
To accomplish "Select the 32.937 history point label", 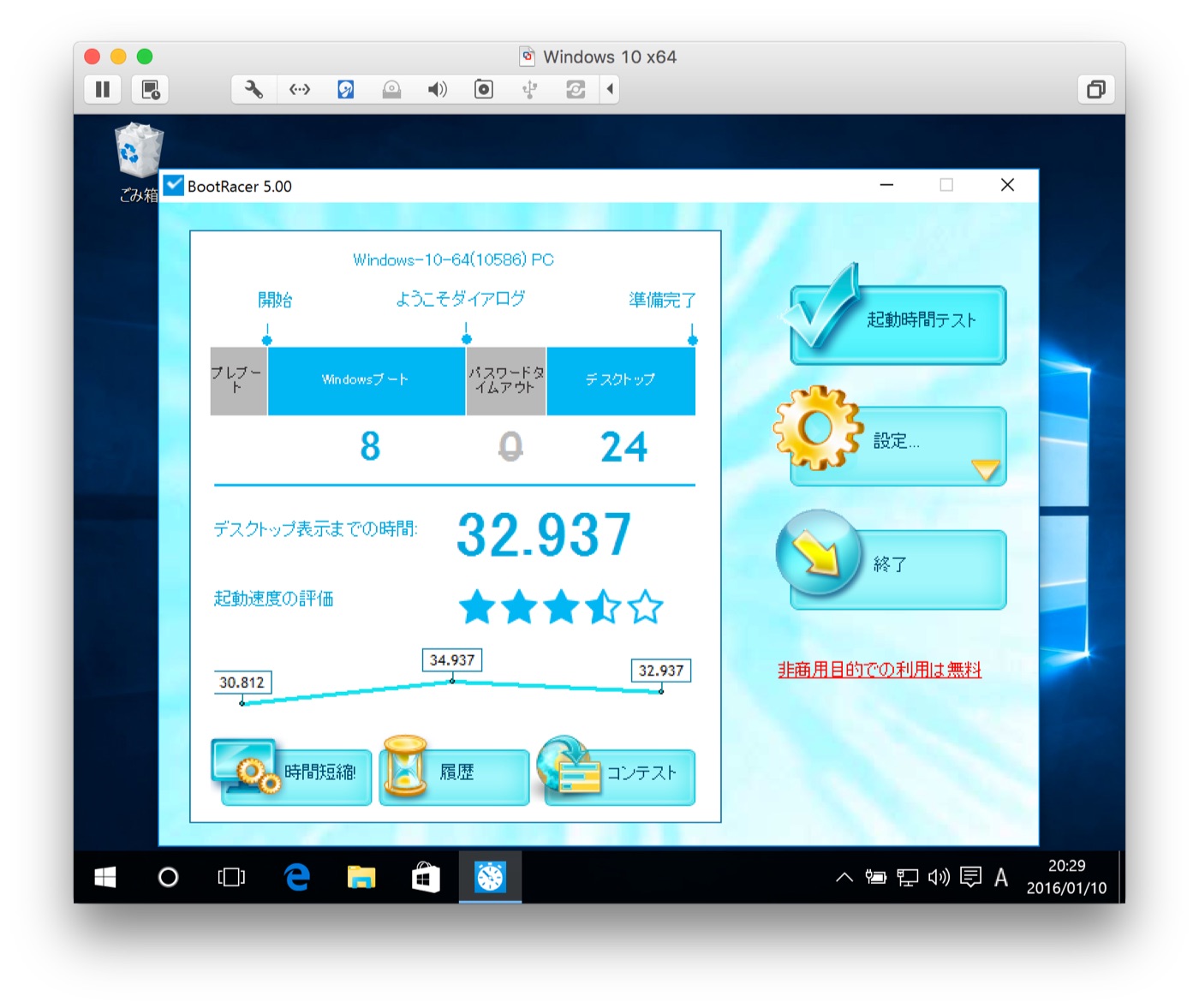I will click(x=661, y=671).
